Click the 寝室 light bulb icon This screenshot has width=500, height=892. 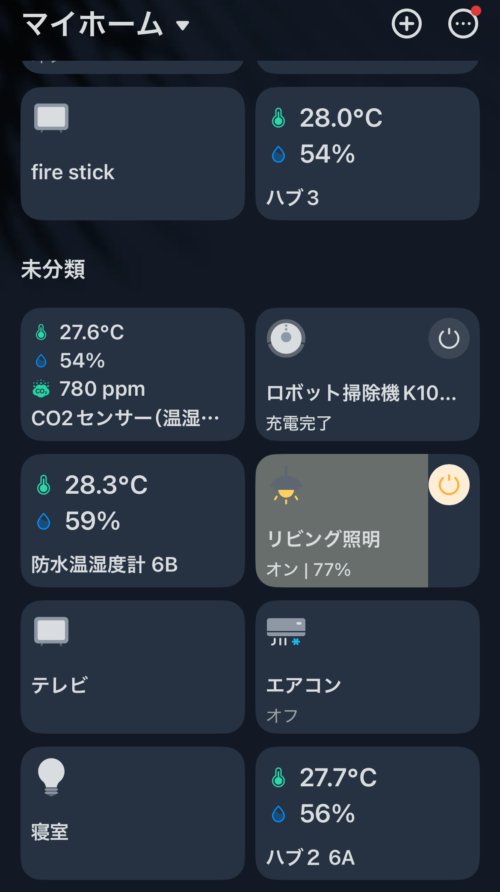pos(51,777)
